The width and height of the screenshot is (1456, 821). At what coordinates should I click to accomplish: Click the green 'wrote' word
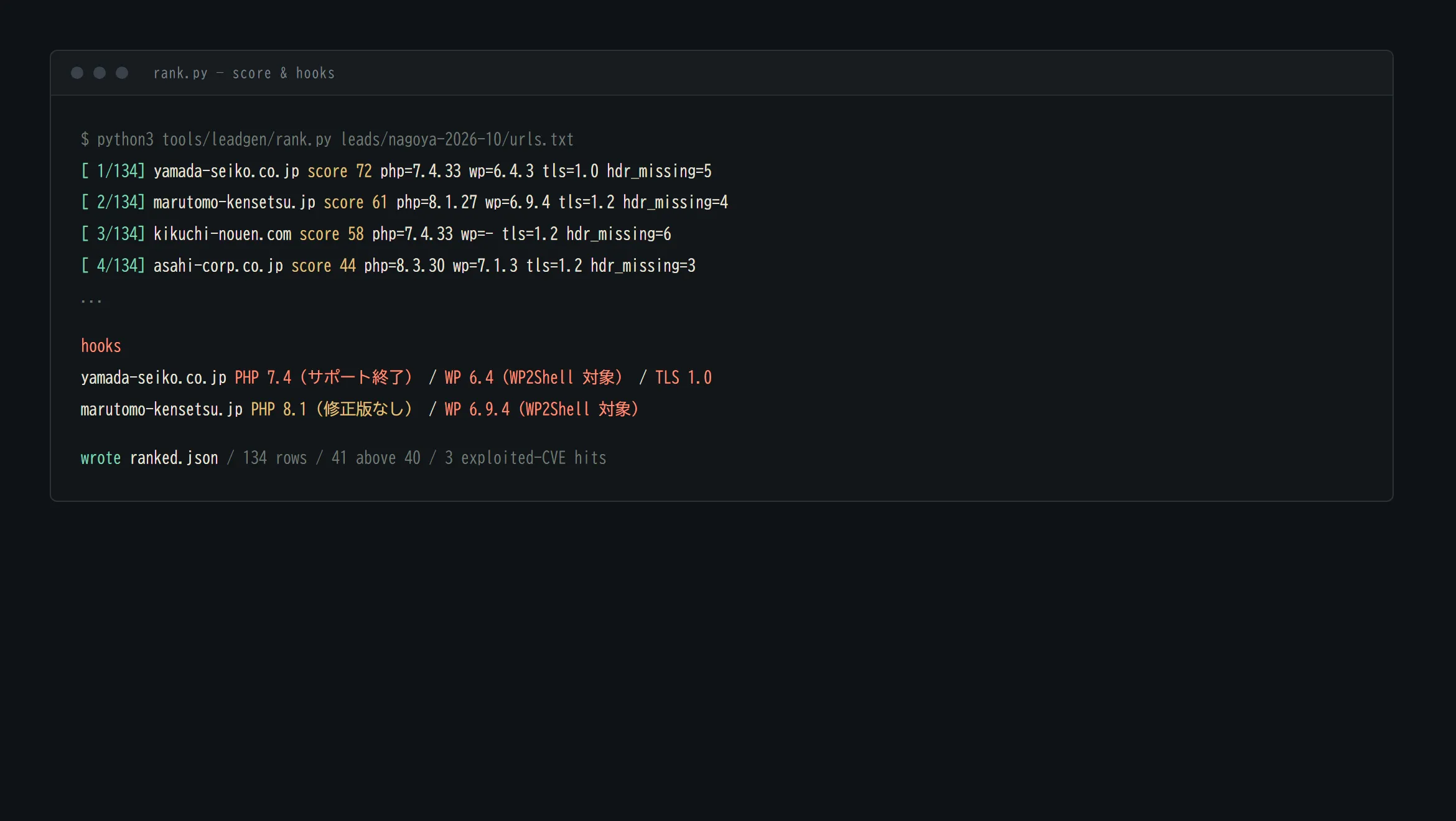point(101,458)
